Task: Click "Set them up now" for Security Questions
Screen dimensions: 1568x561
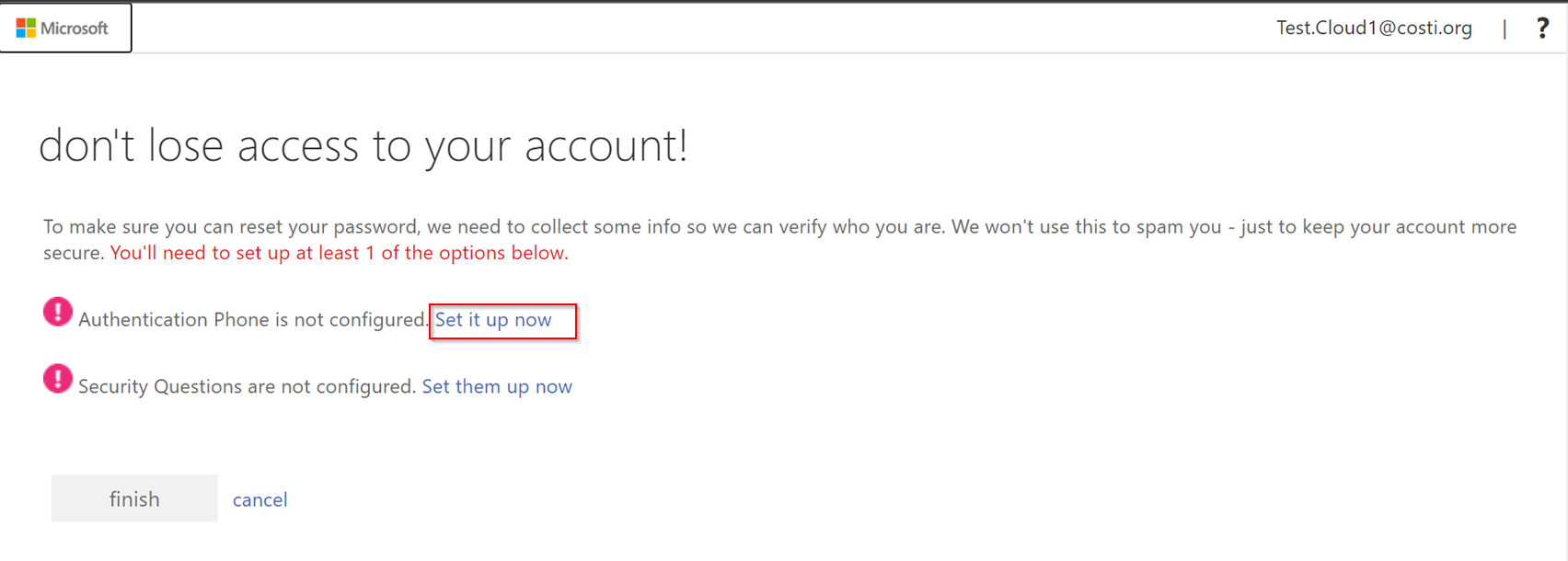Action: 497,387
